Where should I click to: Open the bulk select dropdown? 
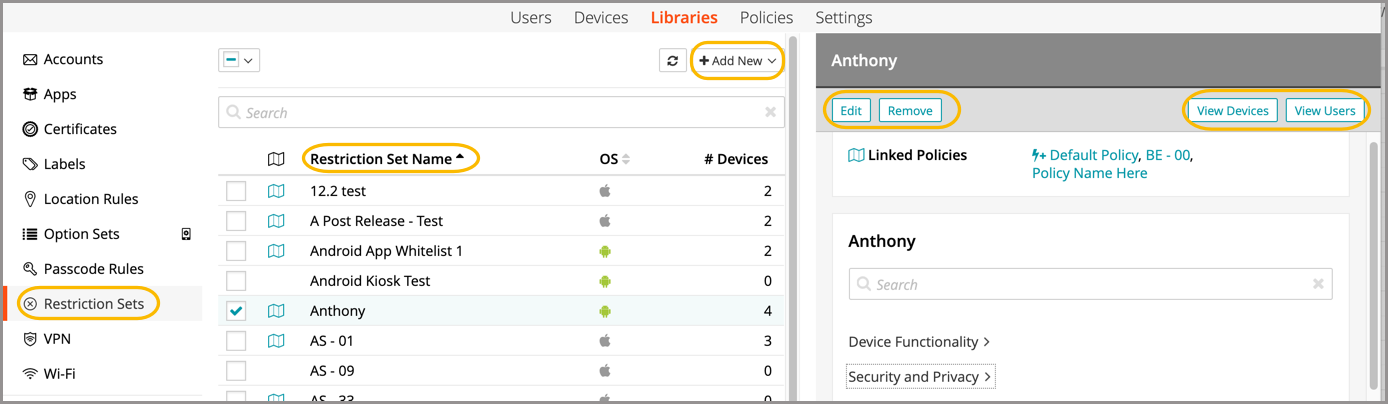pyautogui.click(x=239, y=60)
